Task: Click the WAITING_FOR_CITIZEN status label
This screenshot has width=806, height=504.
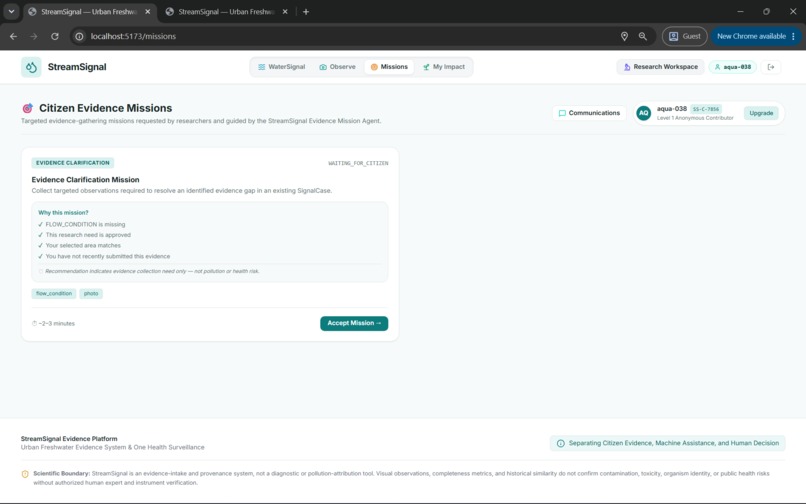Action: pyautogui.click(x=358, y=163)
